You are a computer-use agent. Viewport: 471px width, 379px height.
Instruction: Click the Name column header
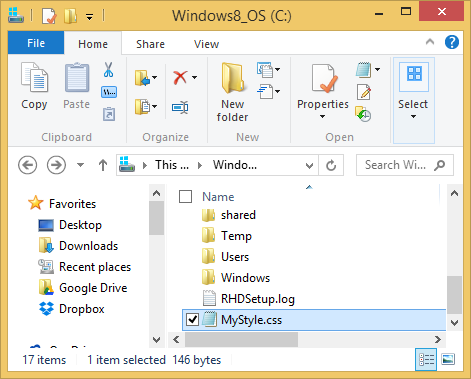(218, 197)
